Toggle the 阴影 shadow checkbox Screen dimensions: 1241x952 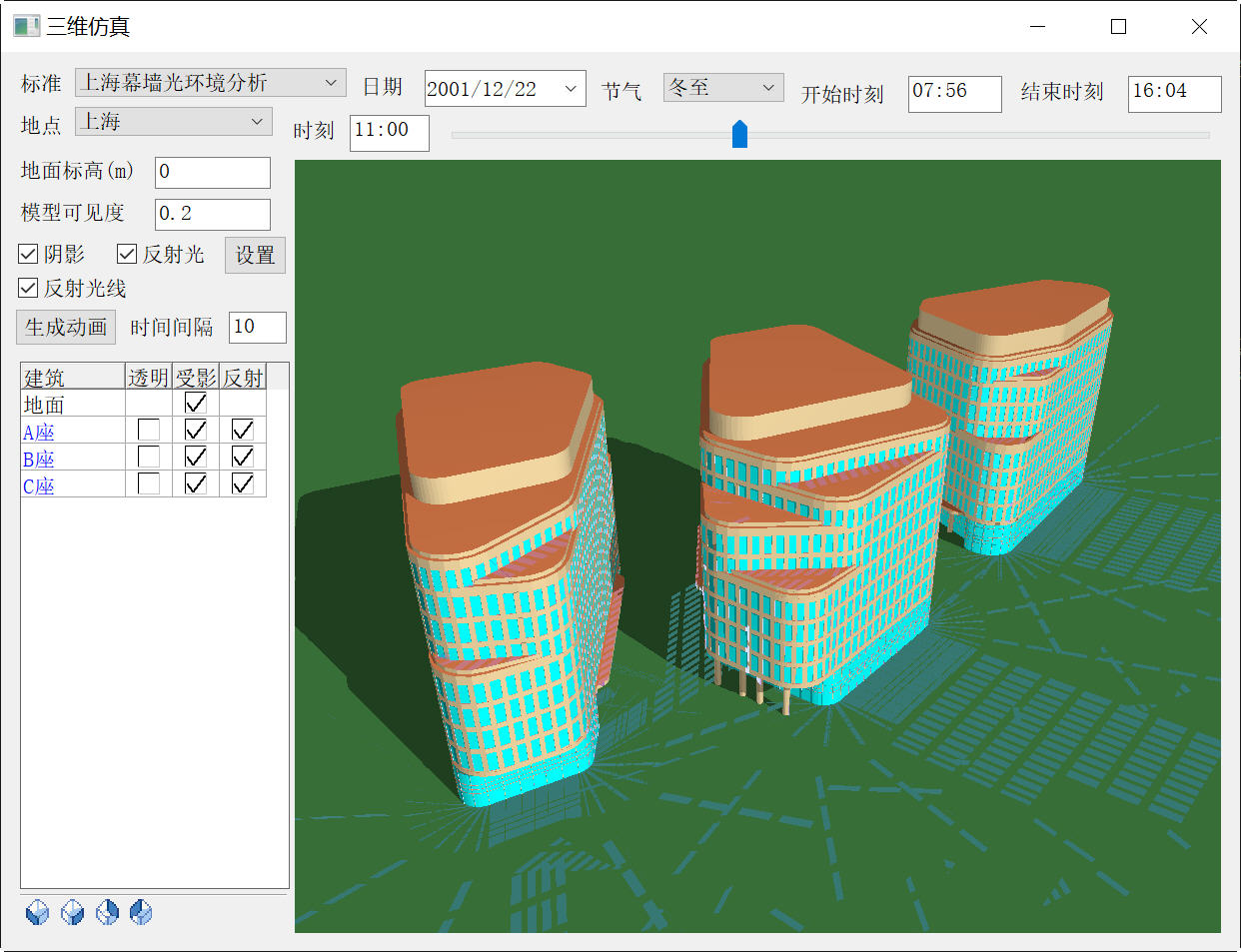point(28,255)
